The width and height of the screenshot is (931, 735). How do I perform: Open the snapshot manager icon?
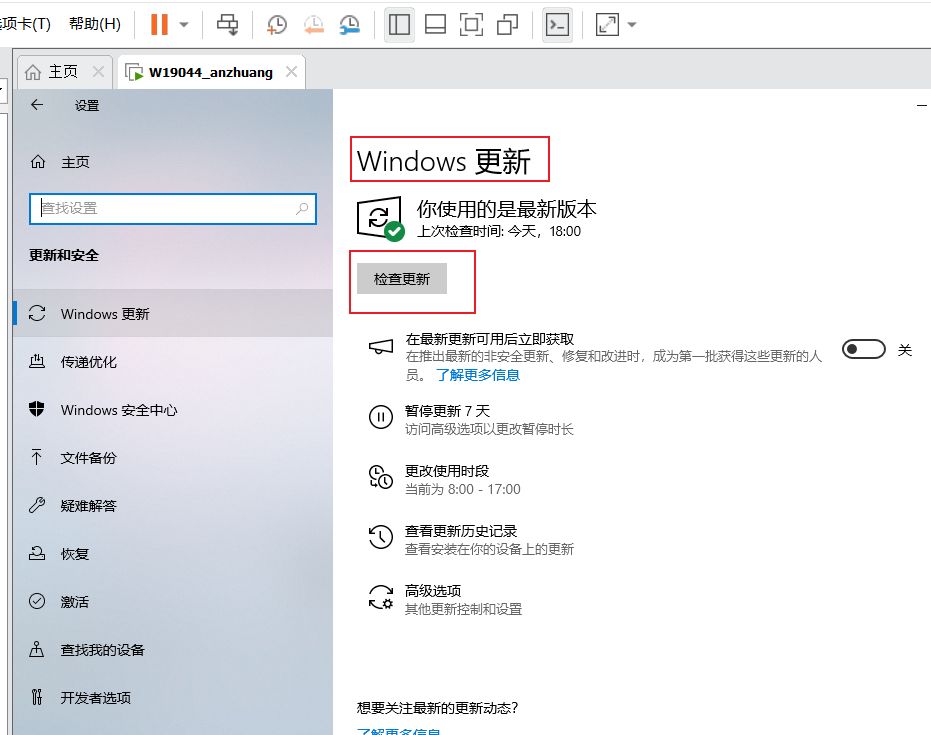[349, 25]
